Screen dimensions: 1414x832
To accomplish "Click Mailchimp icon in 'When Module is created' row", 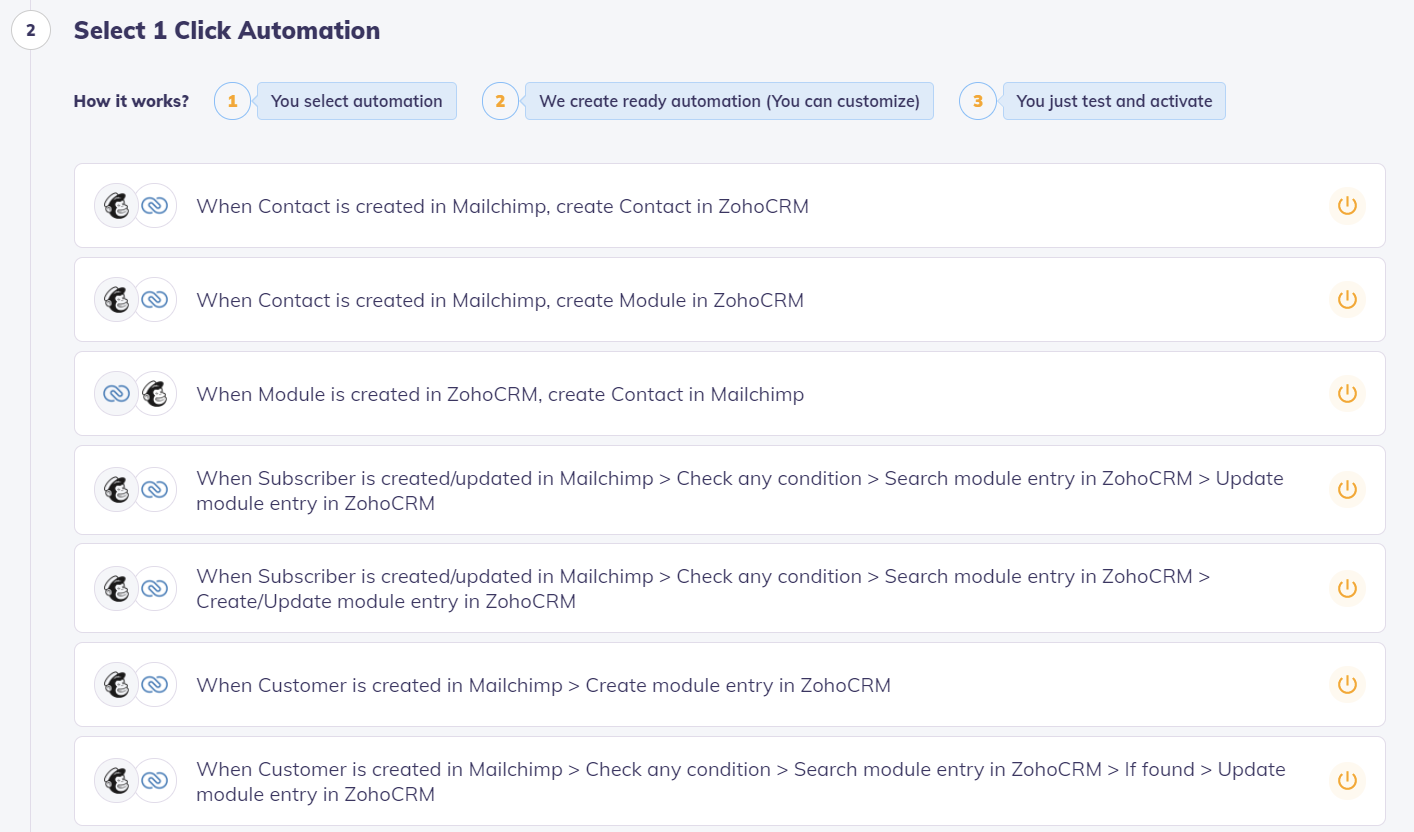I will click(155, 394).
